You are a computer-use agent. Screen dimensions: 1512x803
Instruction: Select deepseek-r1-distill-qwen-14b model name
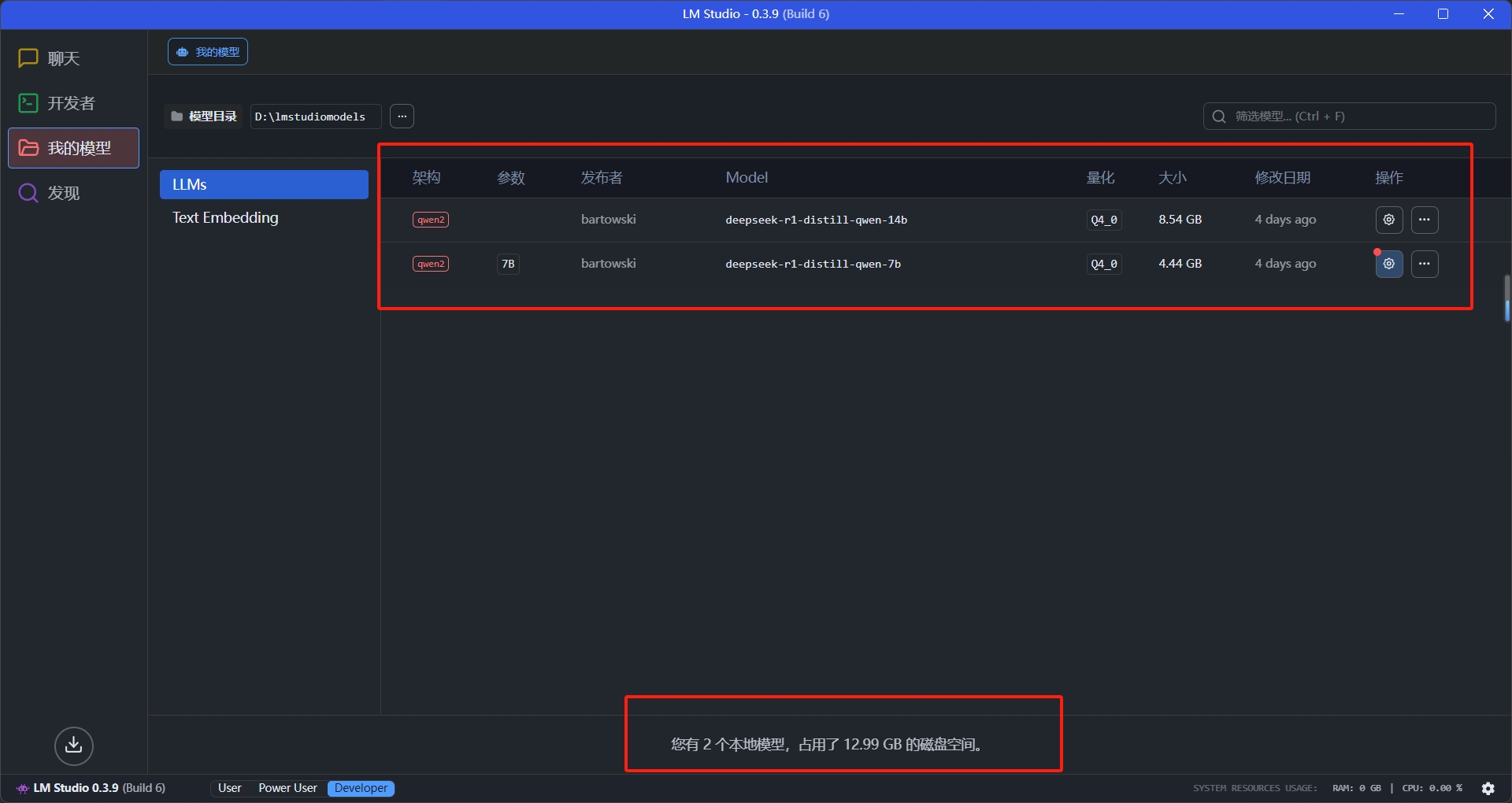coord(817,220)
